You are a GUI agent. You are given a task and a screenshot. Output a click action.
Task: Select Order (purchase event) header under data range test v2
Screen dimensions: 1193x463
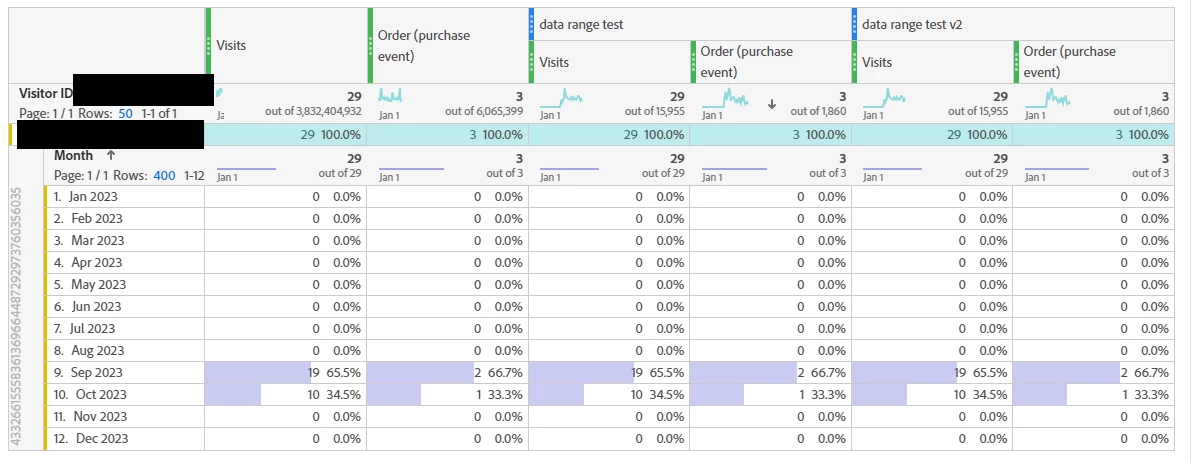click(x=1093, y=62)
